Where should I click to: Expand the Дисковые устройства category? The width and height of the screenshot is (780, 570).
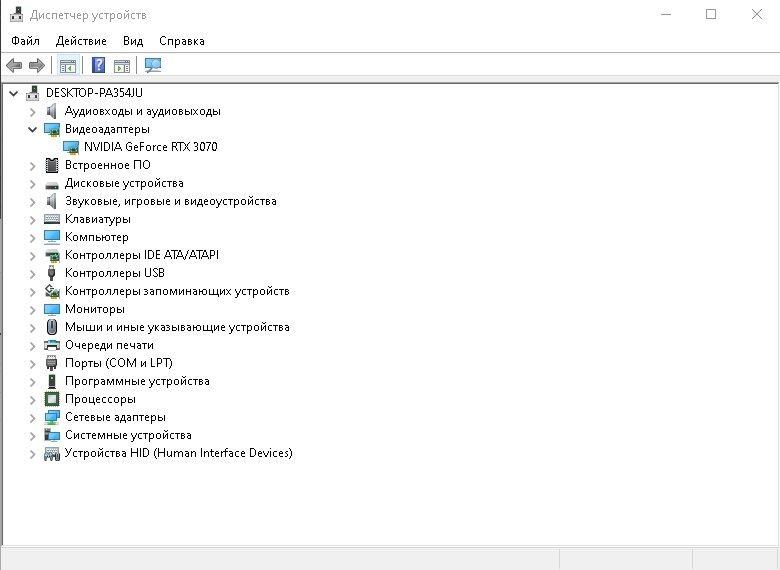coord(32,183)
